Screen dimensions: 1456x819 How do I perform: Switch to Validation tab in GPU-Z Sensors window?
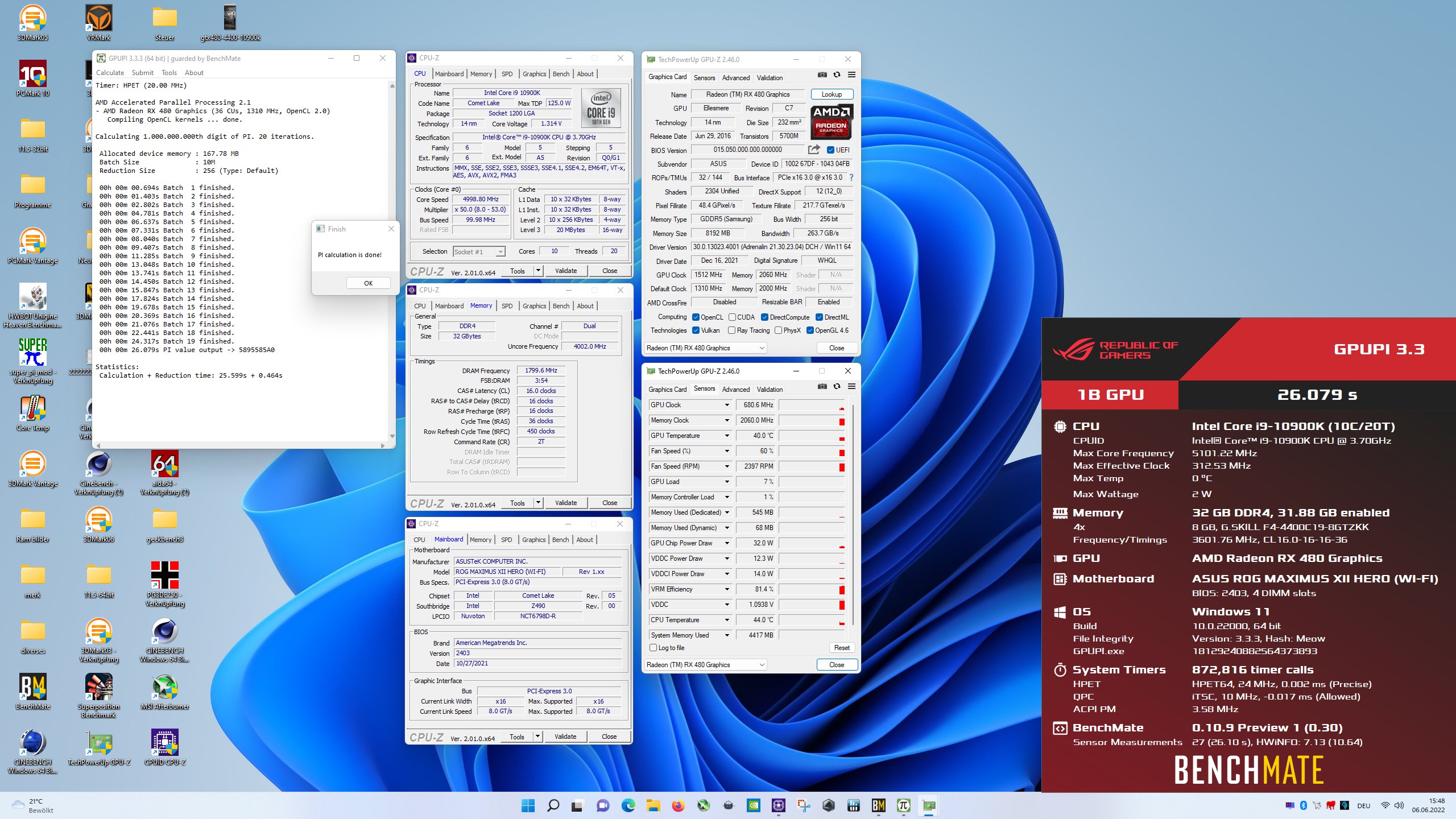pos(770,390)
